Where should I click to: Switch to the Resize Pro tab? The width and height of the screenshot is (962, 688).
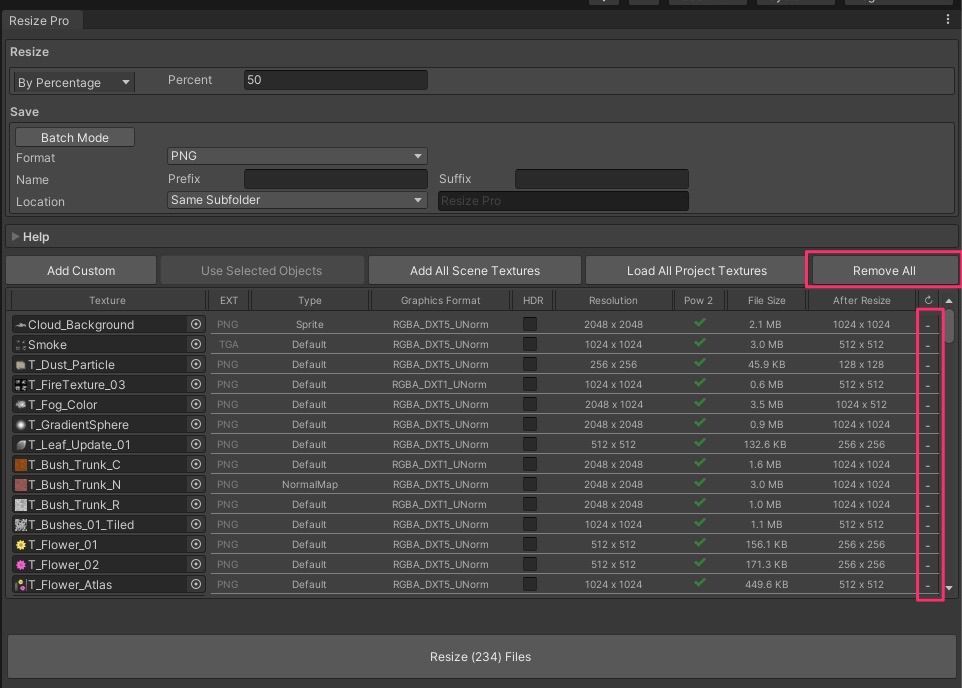click(40, 20)
